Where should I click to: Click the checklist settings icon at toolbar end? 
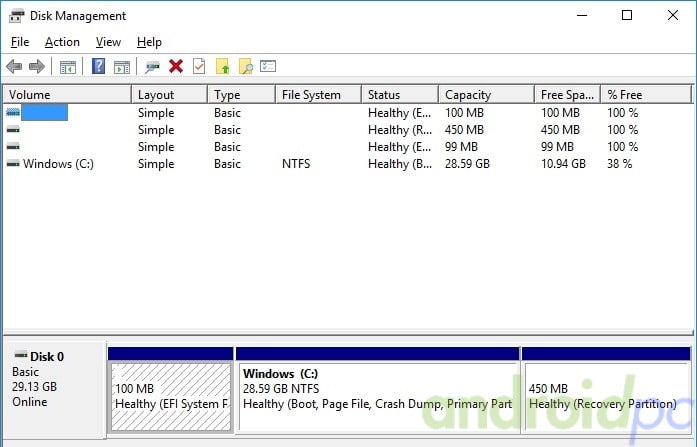(x=268, y=66)
